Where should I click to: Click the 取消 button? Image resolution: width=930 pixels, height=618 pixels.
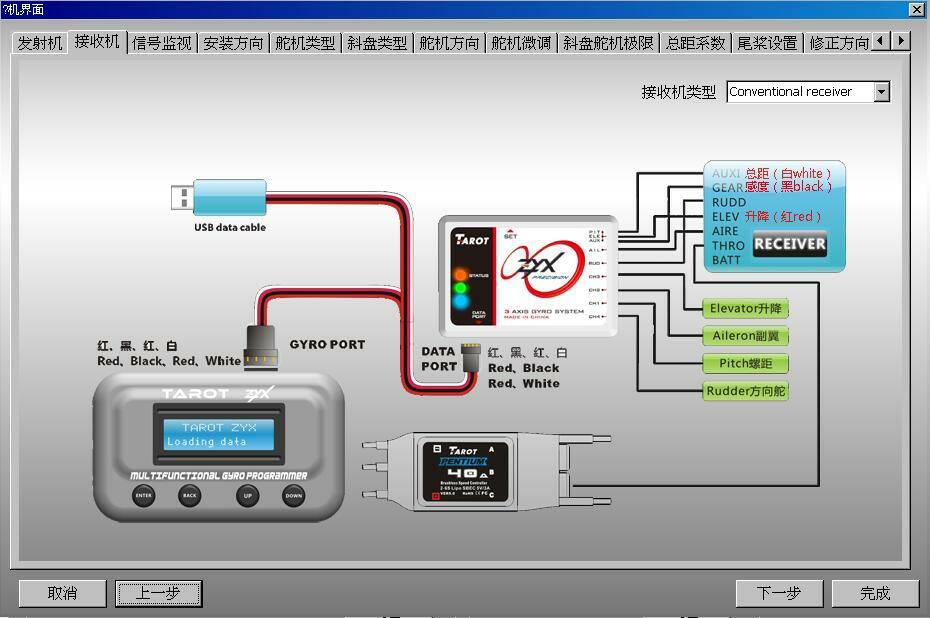pos(62,593)
